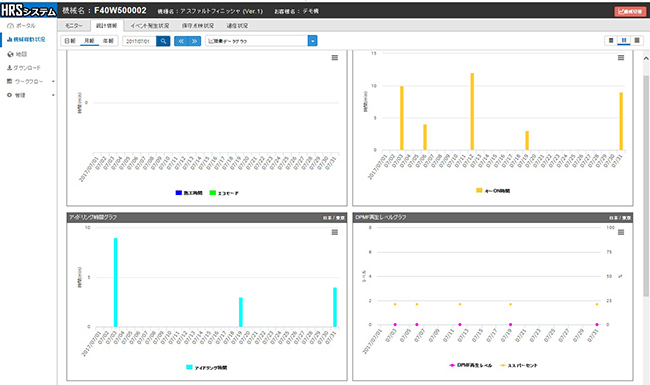
Task: Open the hamburger menu of the DPMF chart
Action: [621, 232]
